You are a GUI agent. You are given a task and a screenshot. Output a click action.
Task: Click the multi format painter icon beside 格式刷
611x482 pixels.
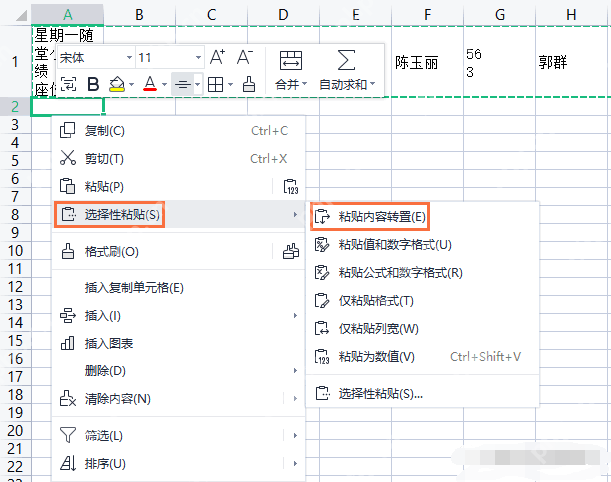point(291,252)
